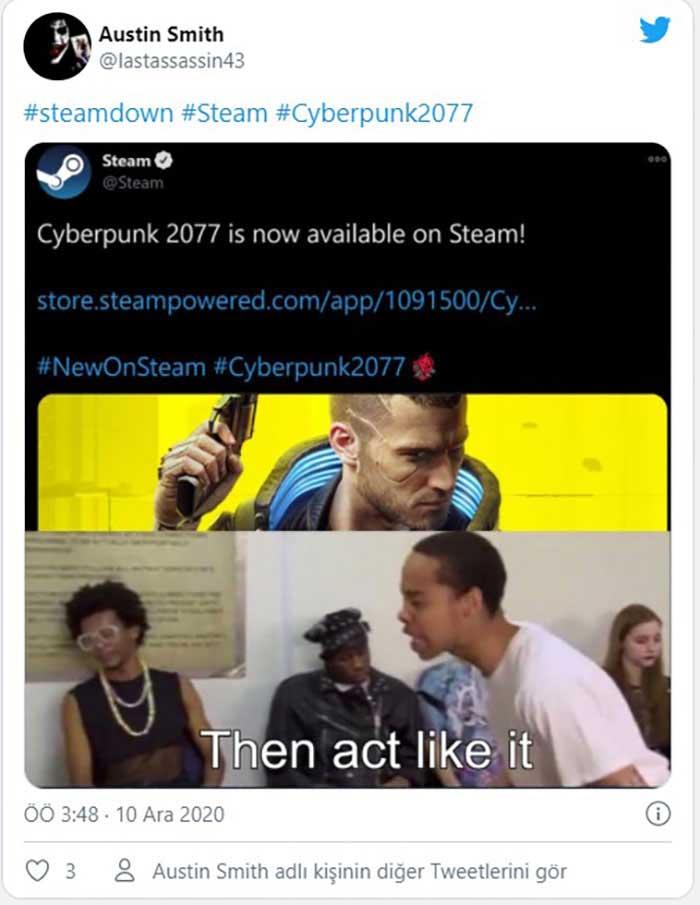Open the store.steampowered.com link
The width and height of the screenshot is (700, 905).
[x=287, y=301]
